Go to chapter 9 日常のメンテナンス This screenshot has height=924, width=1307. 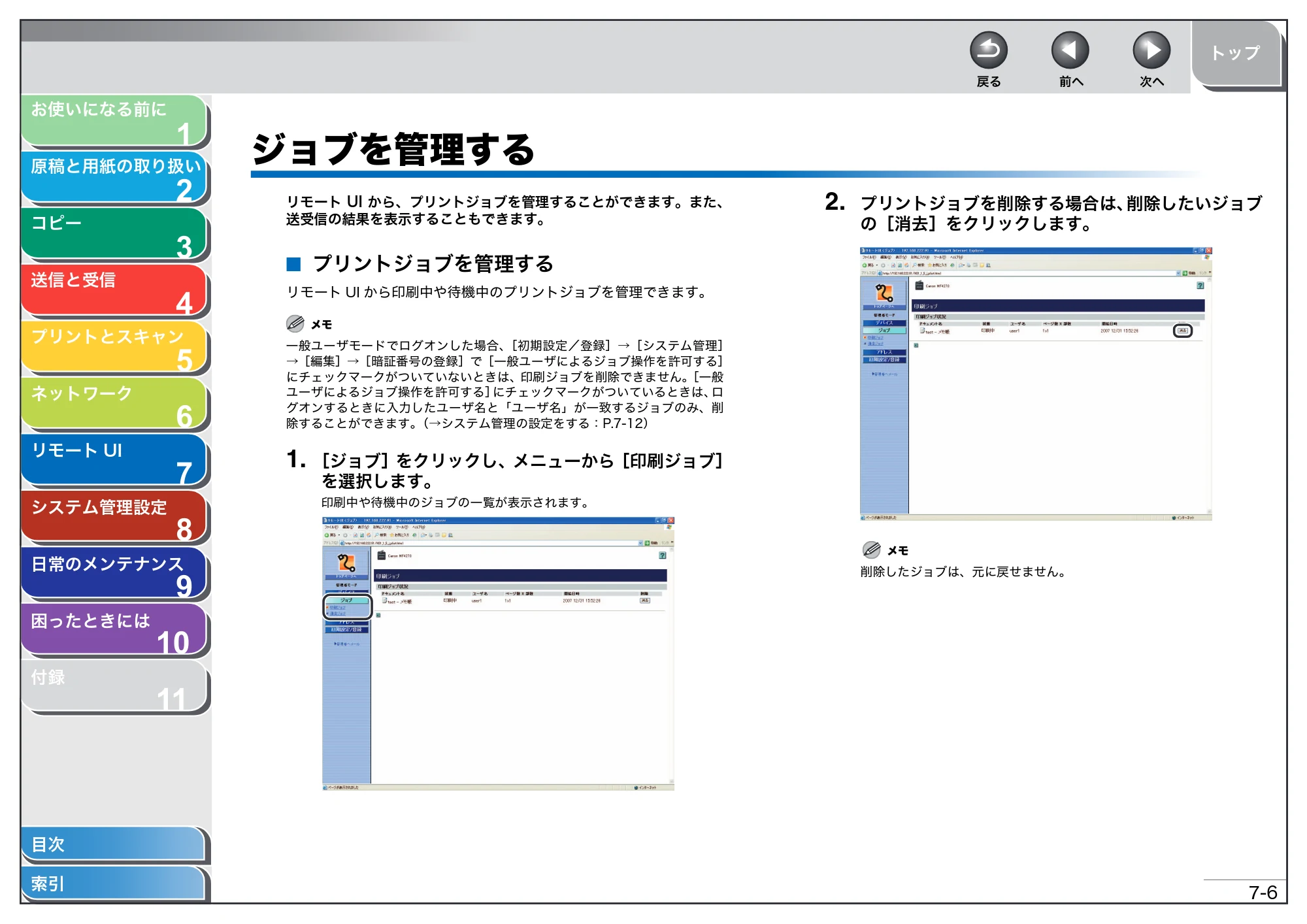(115, 575)
